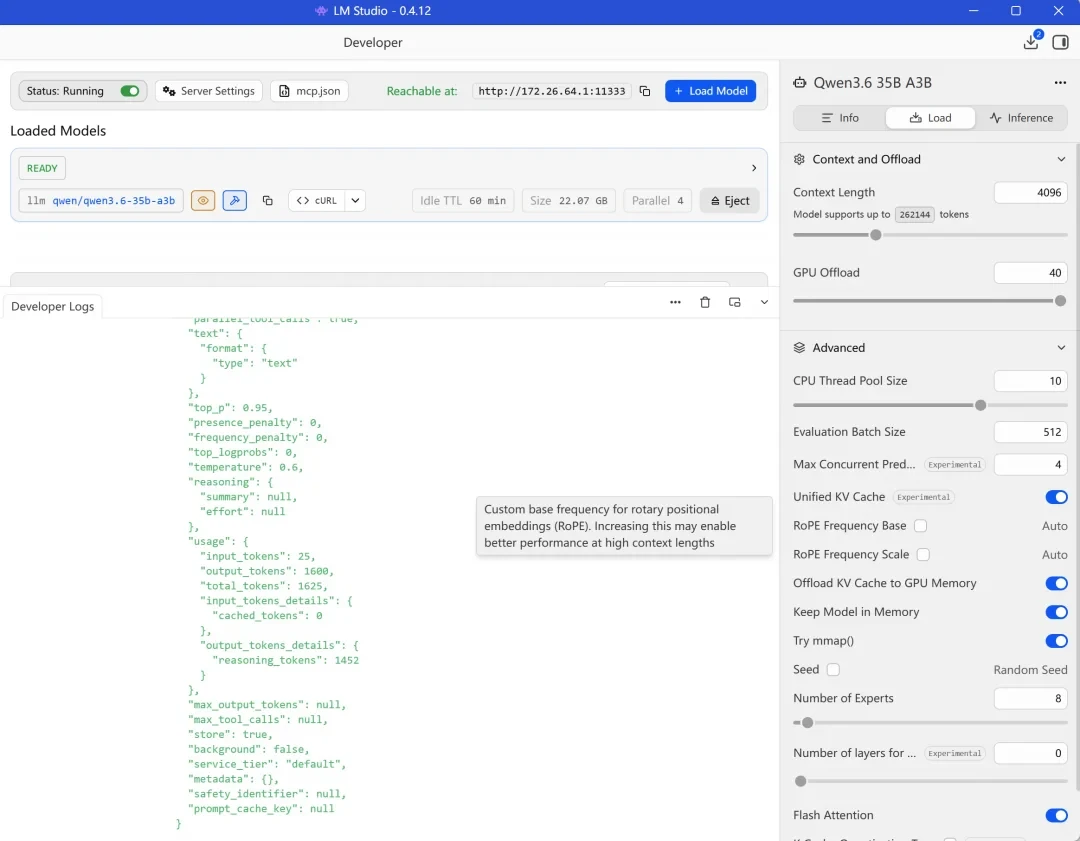This screenshot has width=1080, height=841.
Task: Disable the Flash Attention toggle
Action: (1056, 816)
